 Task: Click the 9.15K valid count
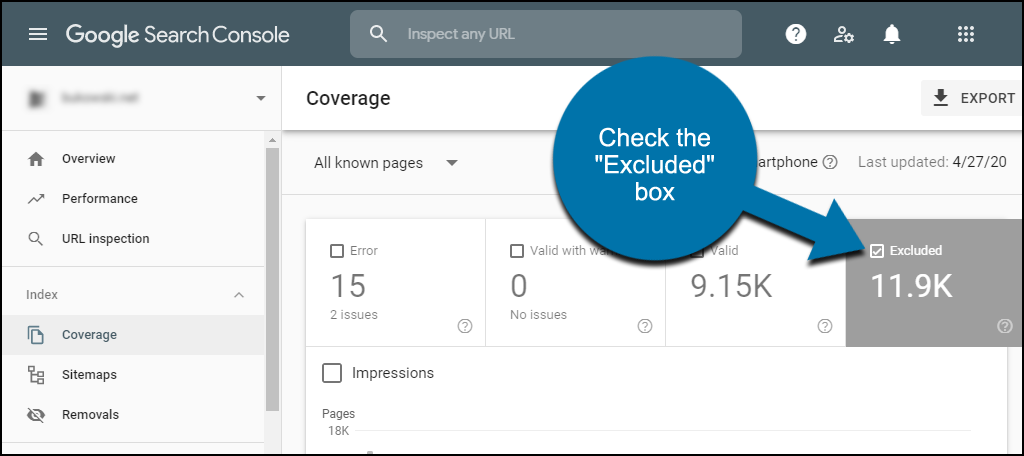[731, 286]
